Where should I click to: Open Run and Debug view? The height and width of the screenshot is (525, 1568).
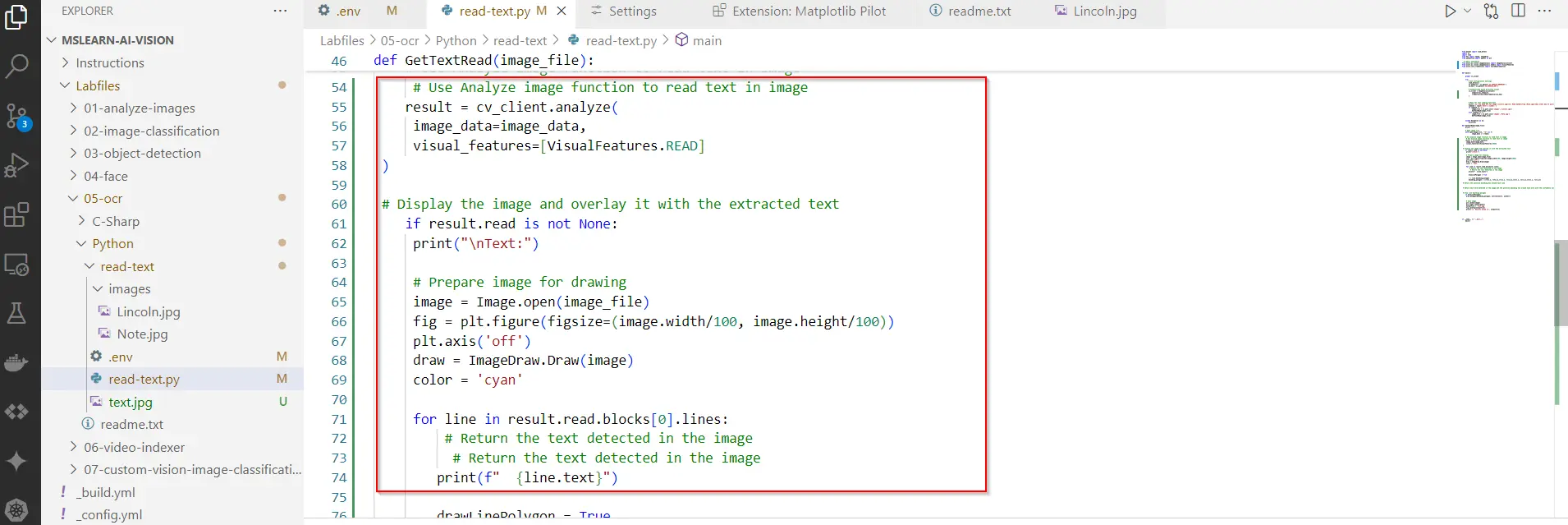[x=16, y=165]
